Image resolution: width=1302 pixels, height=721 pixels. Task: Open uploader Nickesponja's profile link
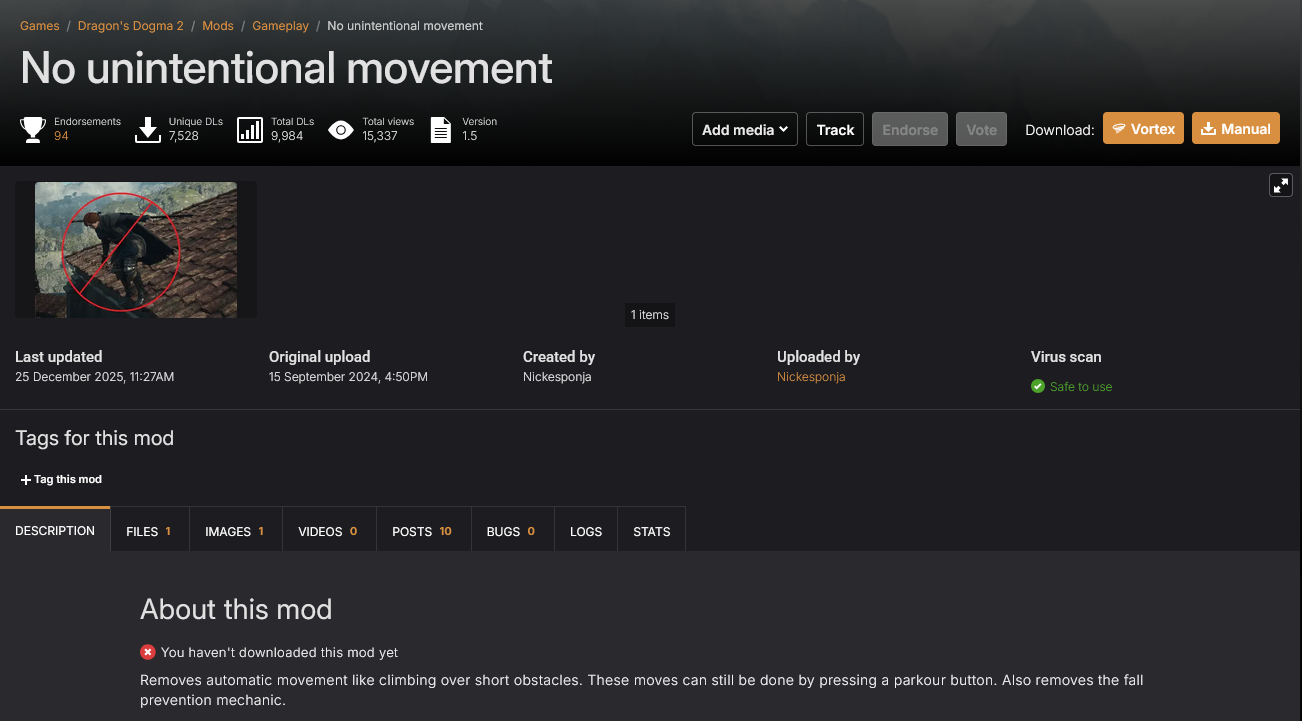tap(811, 377)
